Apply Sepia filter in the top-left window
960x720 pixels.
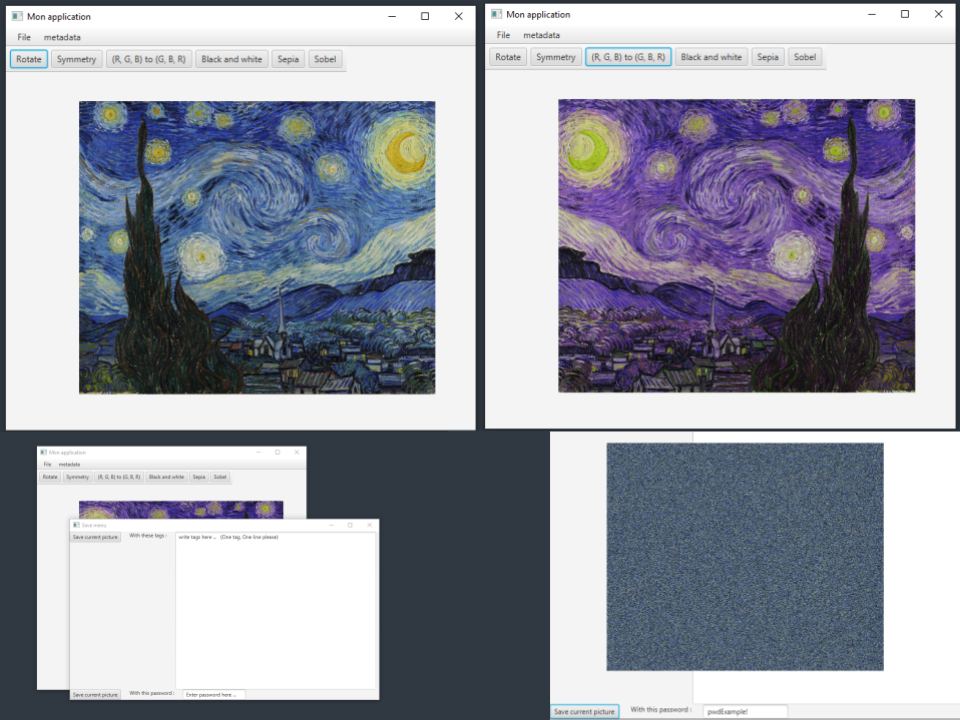pyautogui.click(x=288, y=59)
